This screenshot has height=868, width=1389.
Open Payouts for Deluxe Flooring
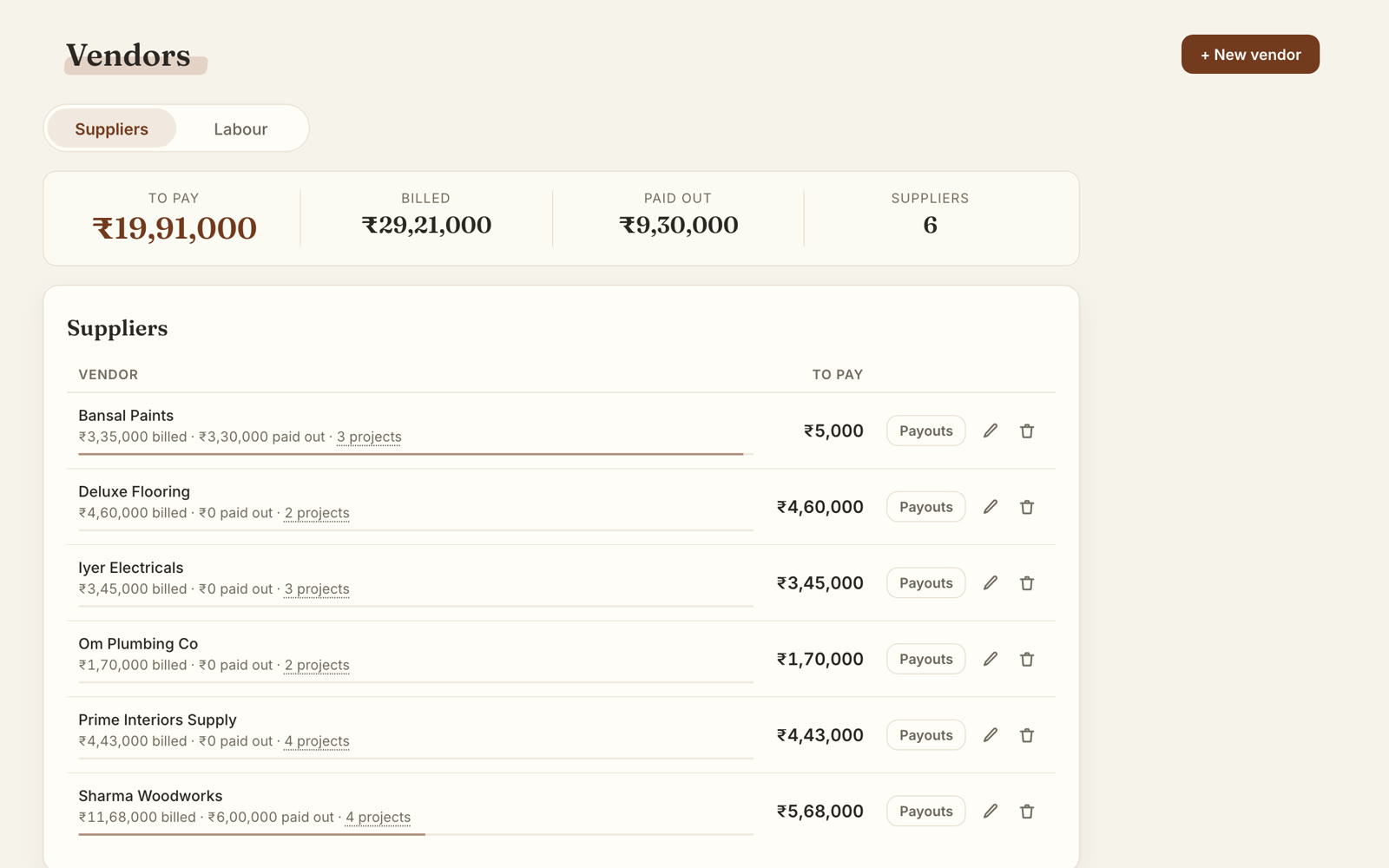coord(925,507)
